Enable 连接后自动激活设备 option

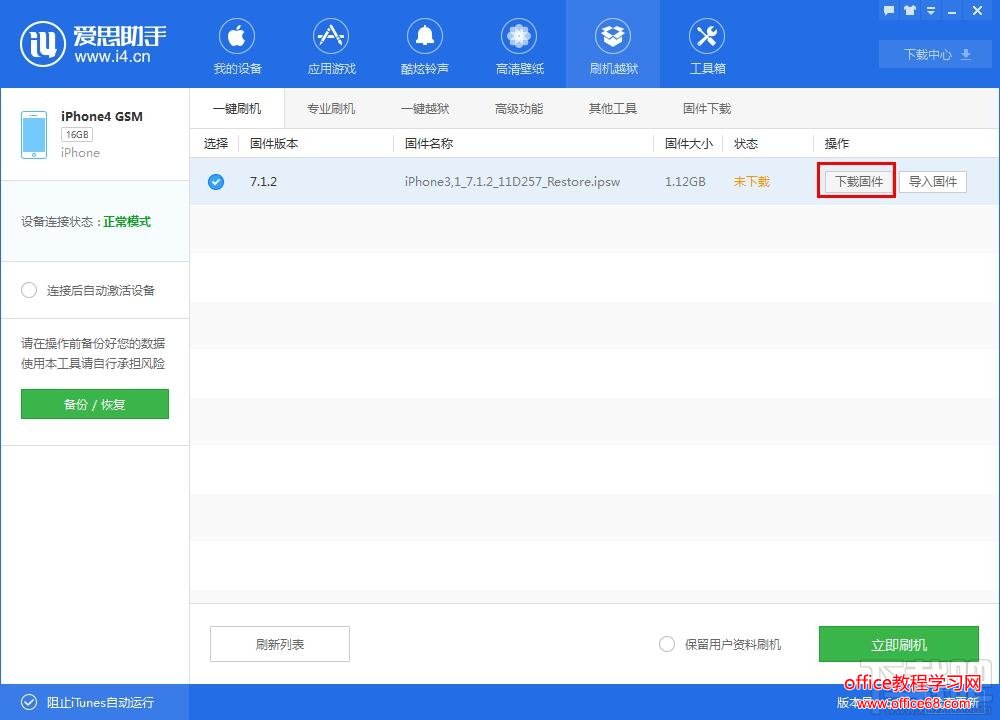coord(29,290)
